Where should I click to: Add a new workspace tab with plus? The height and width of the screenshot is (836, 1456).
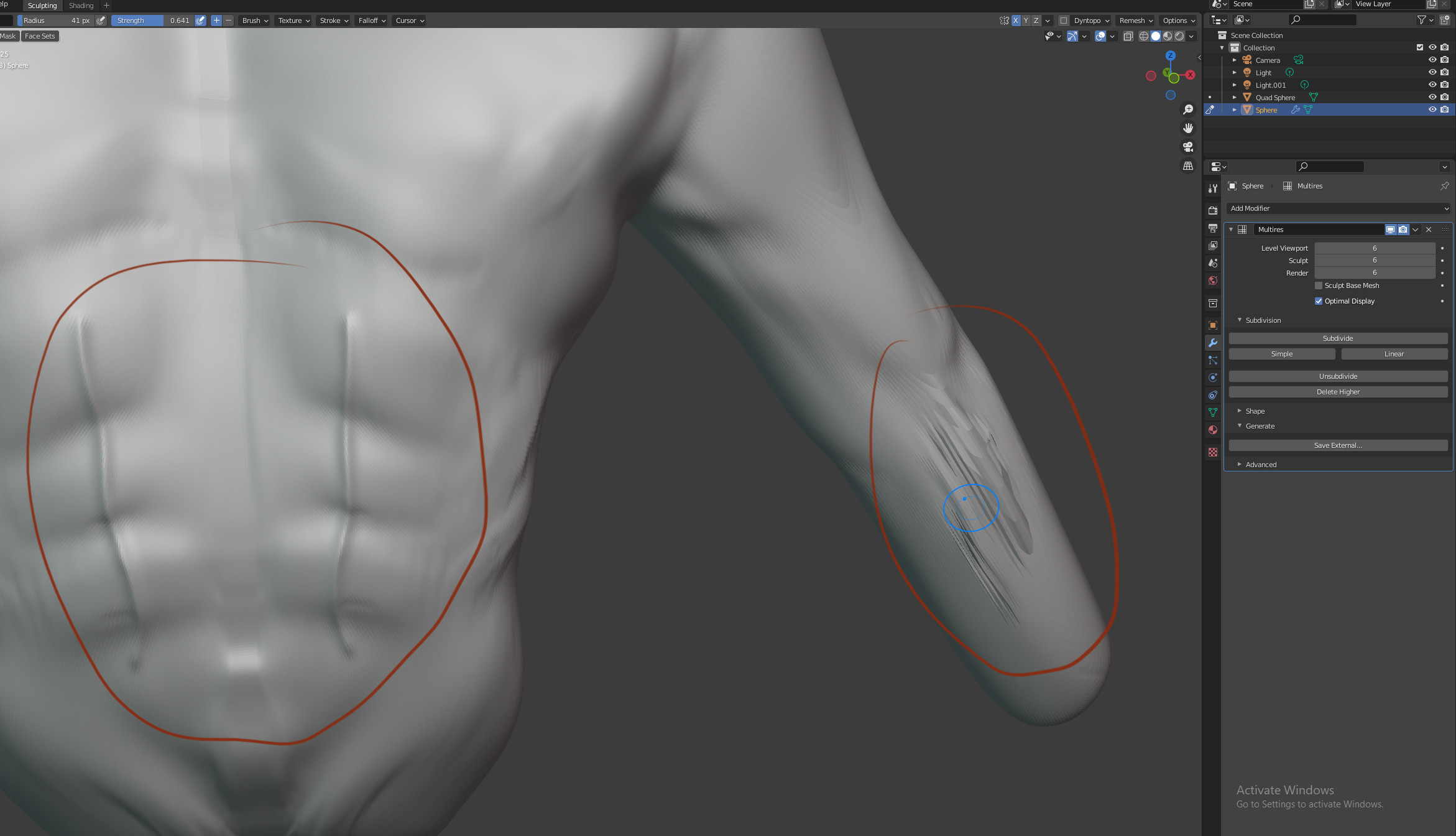pyautogui.click(x=106, y=6)
